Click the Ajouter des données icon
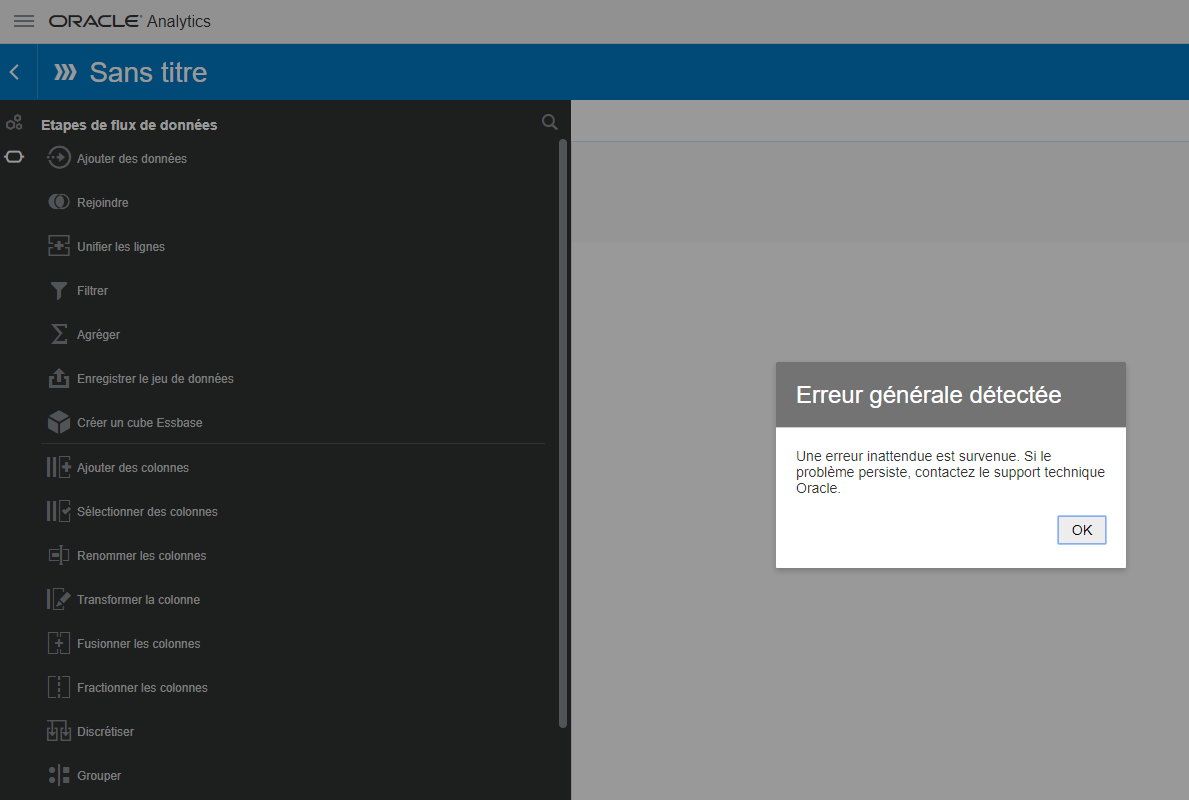Viewport: 1189px width, 800px height. tap(58, 158)
